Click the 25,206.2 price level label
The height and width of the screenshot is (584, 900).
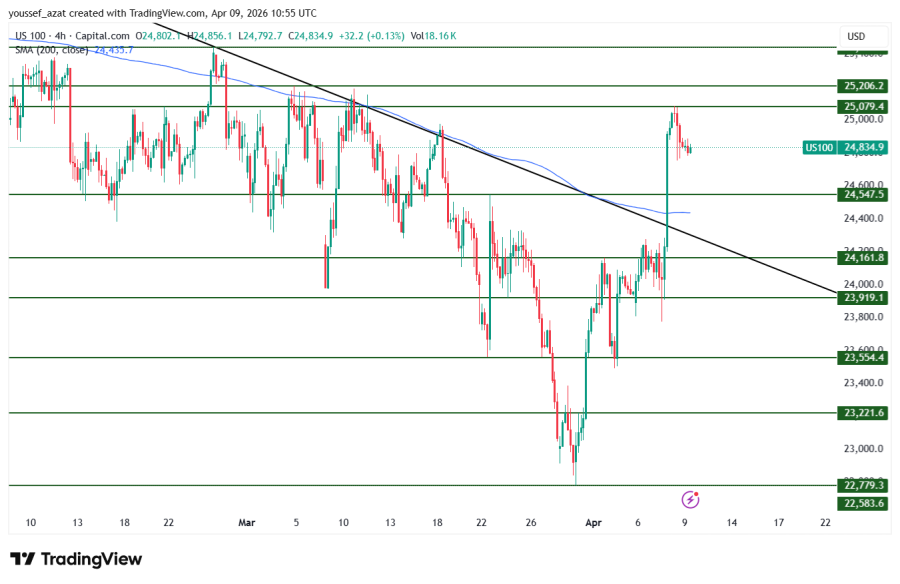point(865,87)
